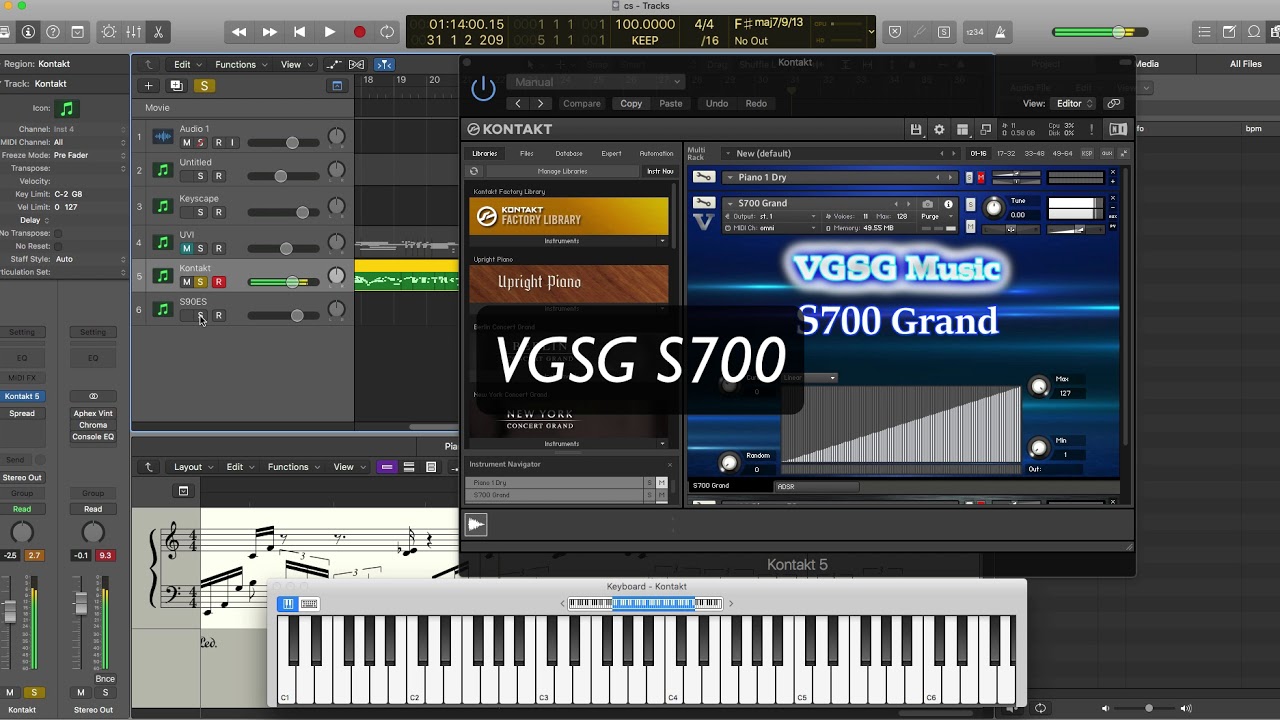Screen dimensions: 1280x720
Task: Click the wrench icon for S700 Grand
Action: point(704,204)
